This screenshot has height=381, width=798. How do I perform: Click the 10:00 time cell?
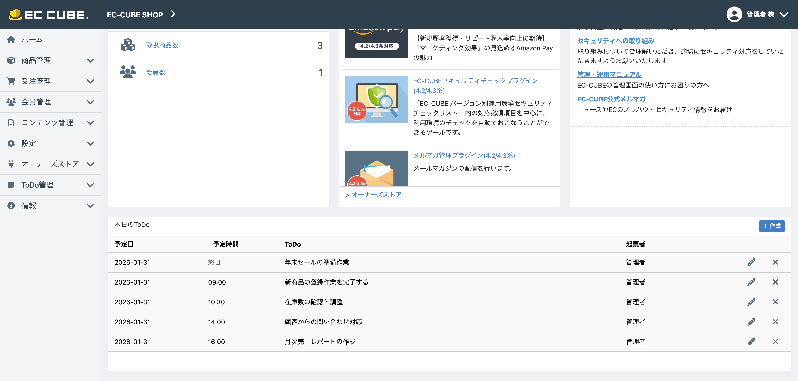[217, 302]
